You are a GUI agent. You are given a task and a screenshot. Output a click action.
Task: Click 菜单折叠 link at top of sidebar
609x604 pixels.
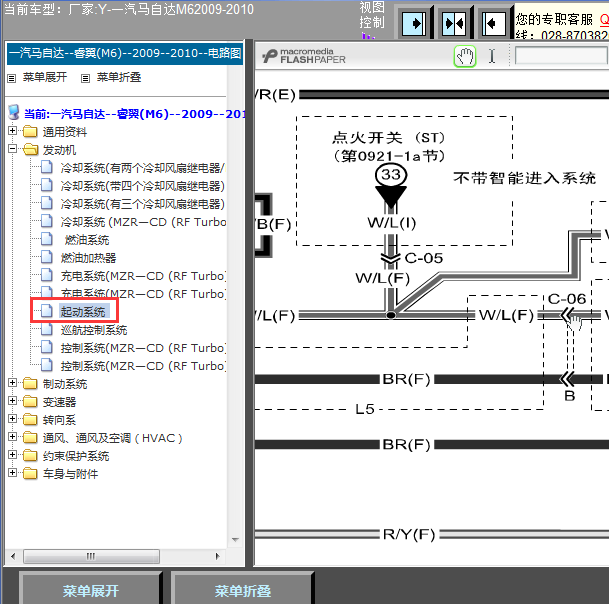[119, 77]
